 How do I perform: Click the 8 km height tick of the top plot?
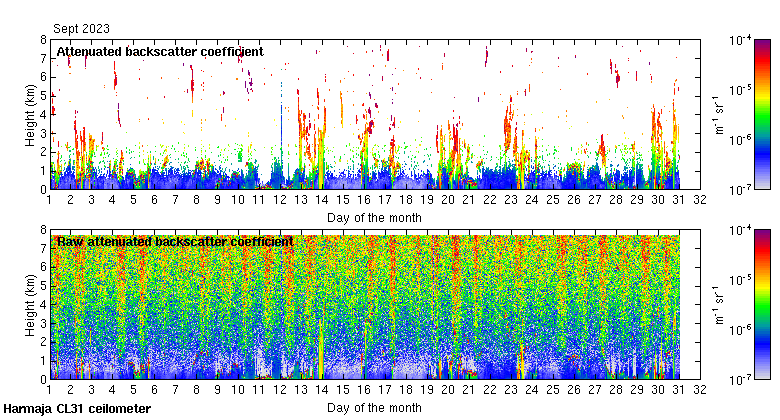coord(43,40)
